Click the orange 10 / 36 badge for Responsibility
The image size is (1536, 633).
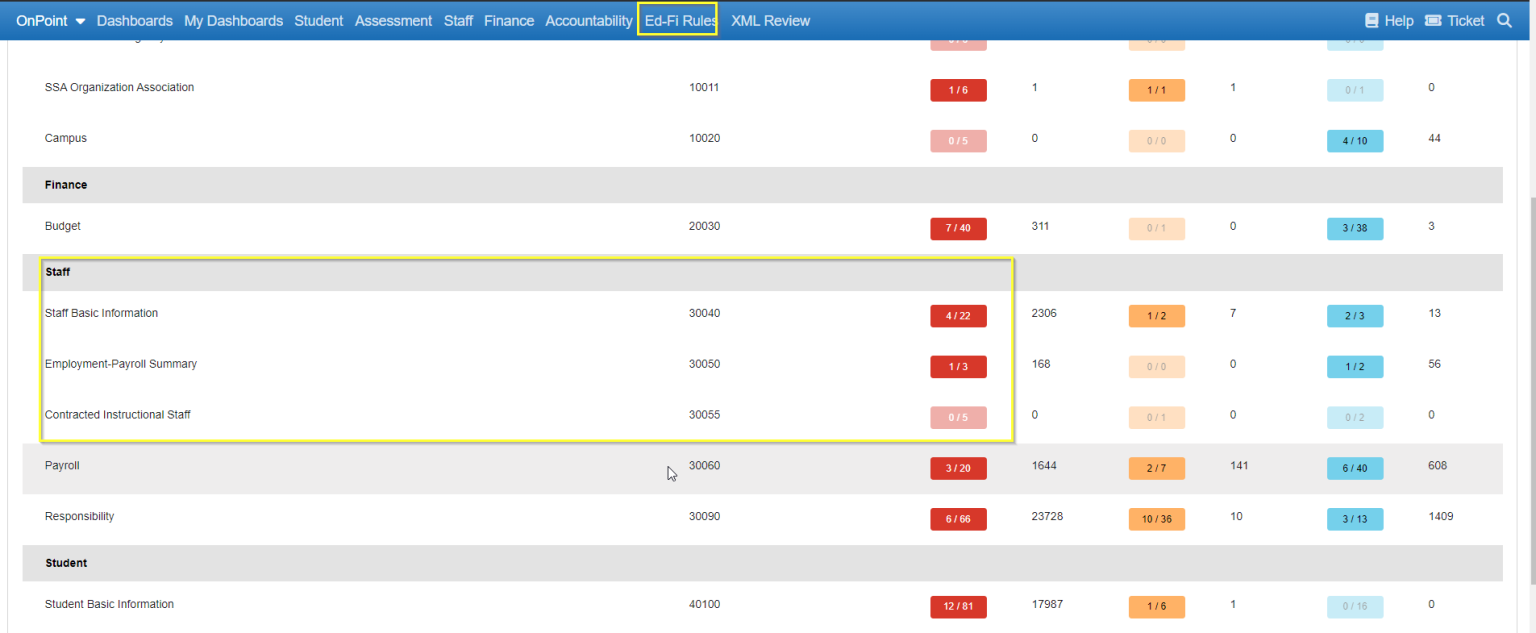[x=1157, y=518]
